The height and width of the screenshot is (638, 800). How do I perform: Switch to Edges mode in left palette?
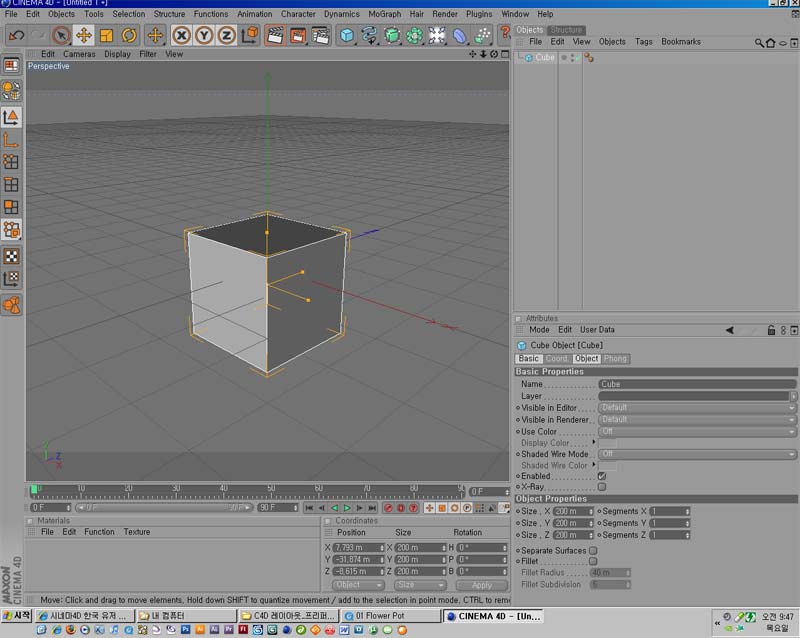click(11, 185)
